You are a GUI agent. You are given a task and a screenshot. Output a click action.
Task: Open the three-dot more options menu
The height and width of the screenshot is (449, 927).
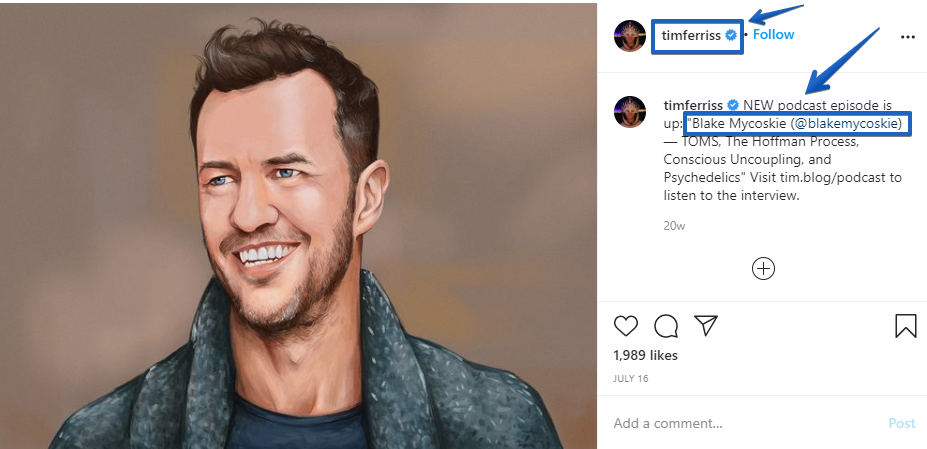908,37
